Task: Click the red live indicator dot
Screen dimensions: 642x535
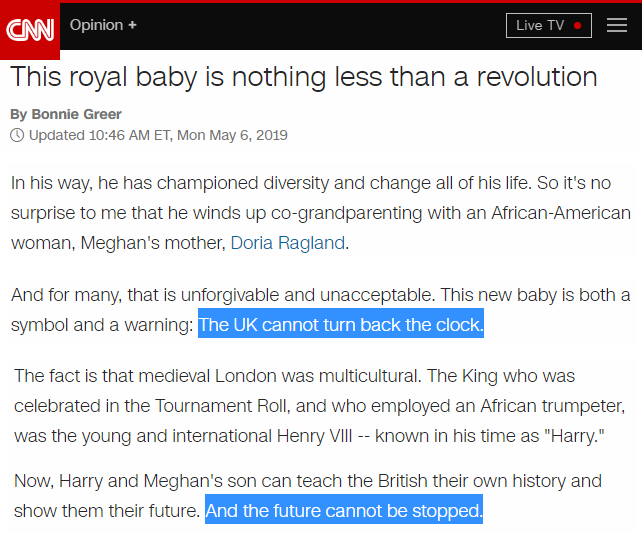Action: pos(578,25)
